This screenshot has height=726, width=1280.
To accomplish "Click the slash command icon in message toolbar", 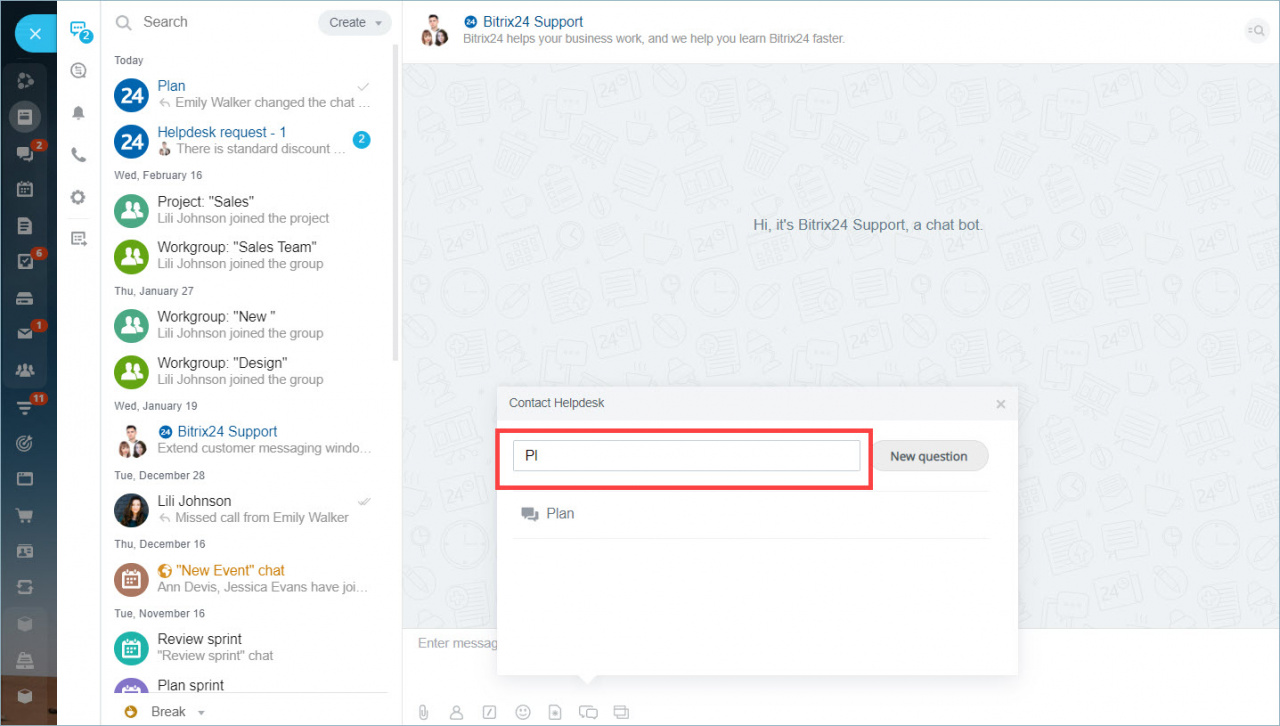I will tap(489, 712).
